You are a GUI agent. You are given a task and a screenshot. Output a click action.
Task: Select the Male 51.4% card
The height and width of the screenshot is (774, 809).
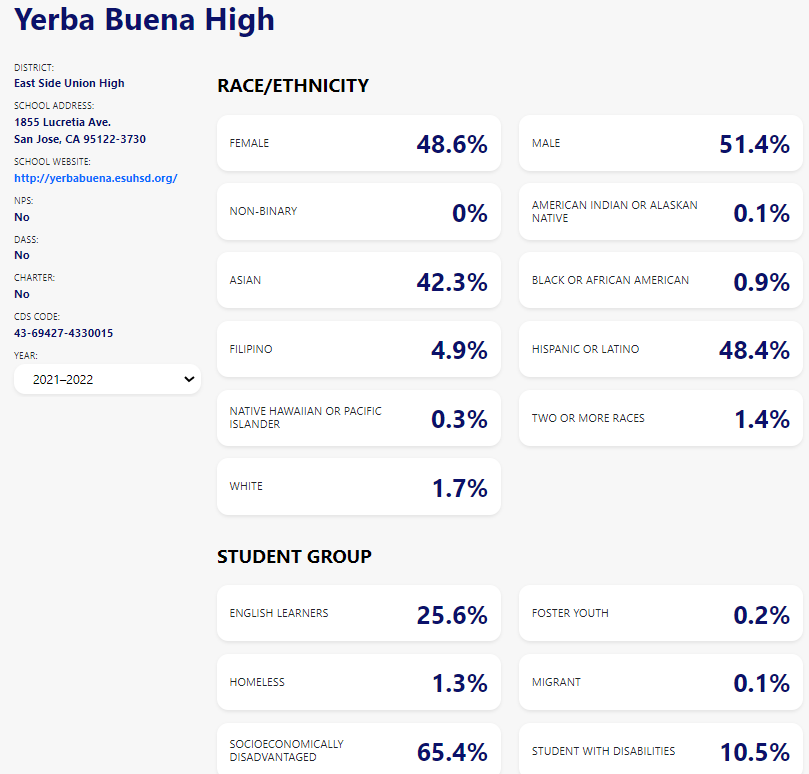pos(660,143)
